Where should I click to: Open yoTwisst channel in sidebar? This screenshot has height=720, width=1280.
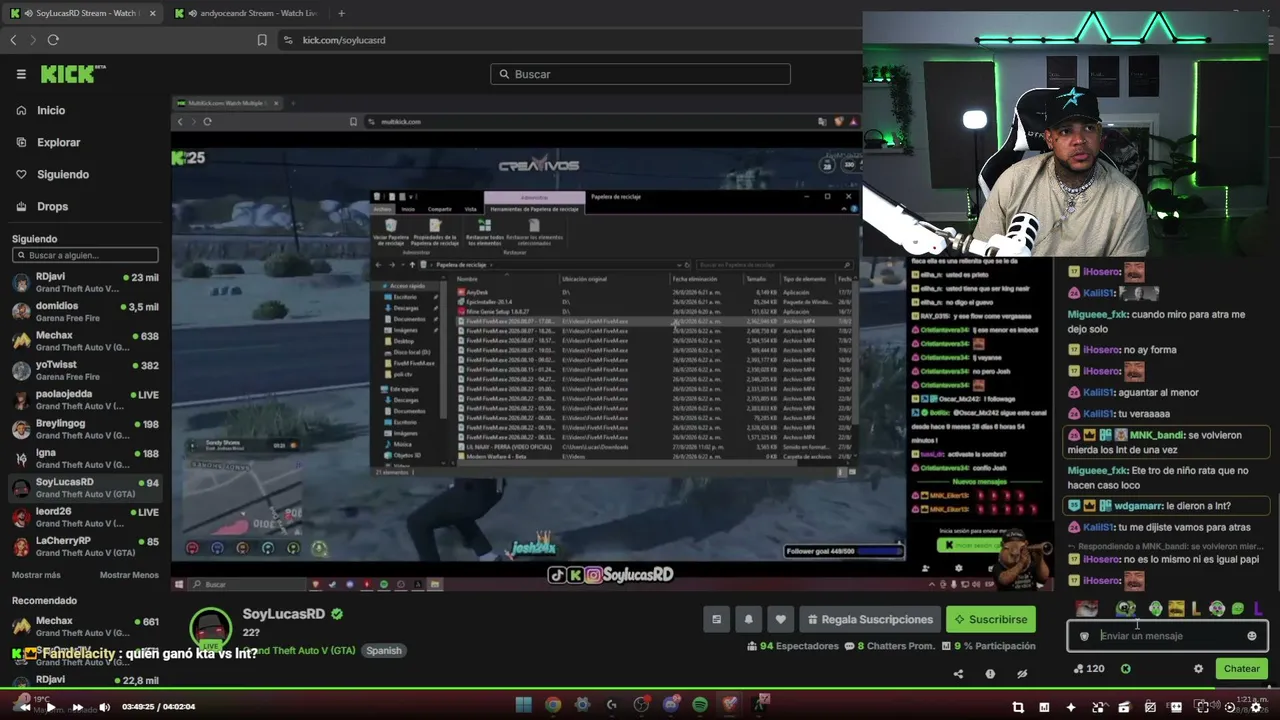(85, 371)
